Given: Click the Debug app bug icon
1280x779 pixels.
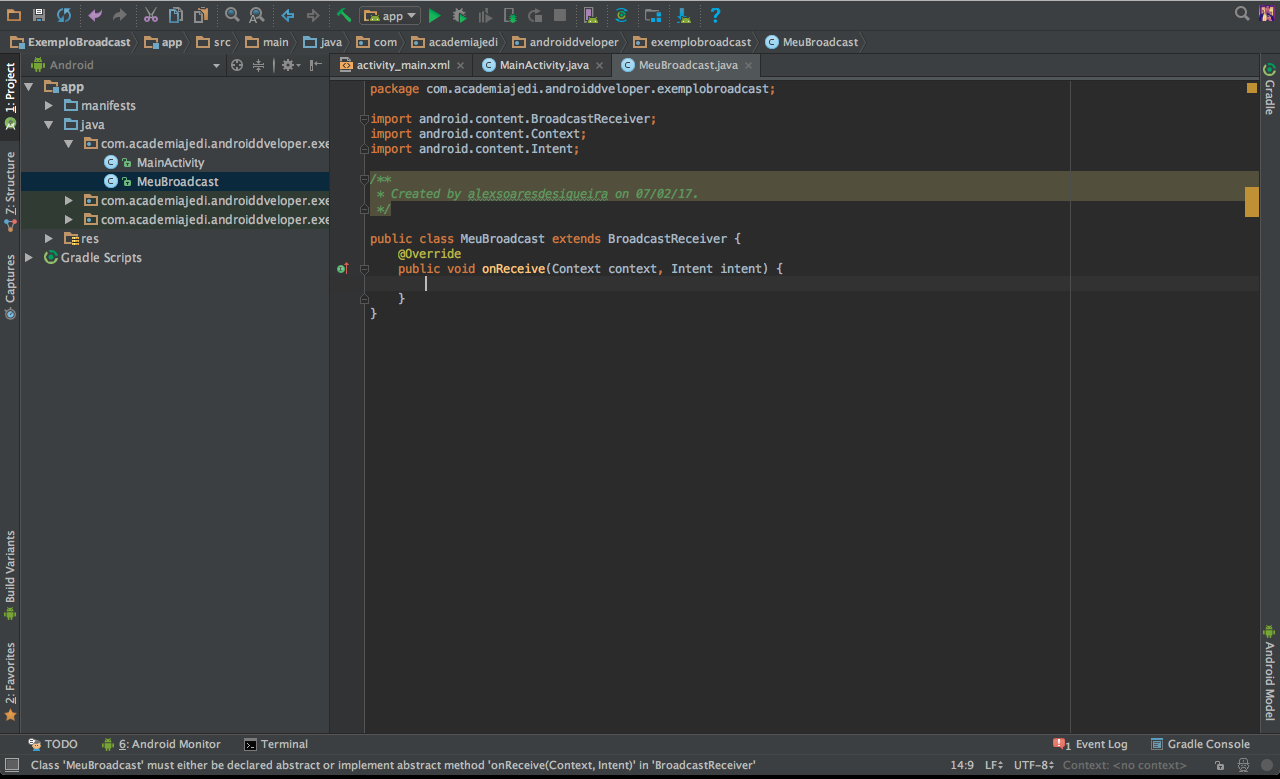Looking at the screenshot, I should 459,15.
